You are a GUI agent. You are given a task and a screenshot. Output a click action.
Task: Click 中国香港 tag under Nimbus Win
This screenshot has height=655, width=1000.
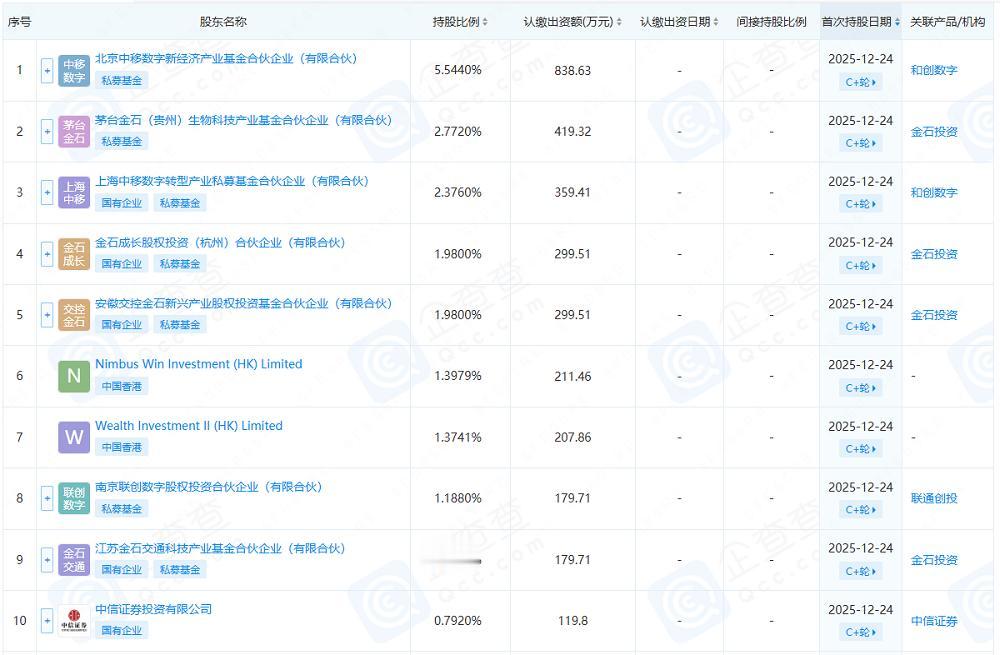pos(122,386)
